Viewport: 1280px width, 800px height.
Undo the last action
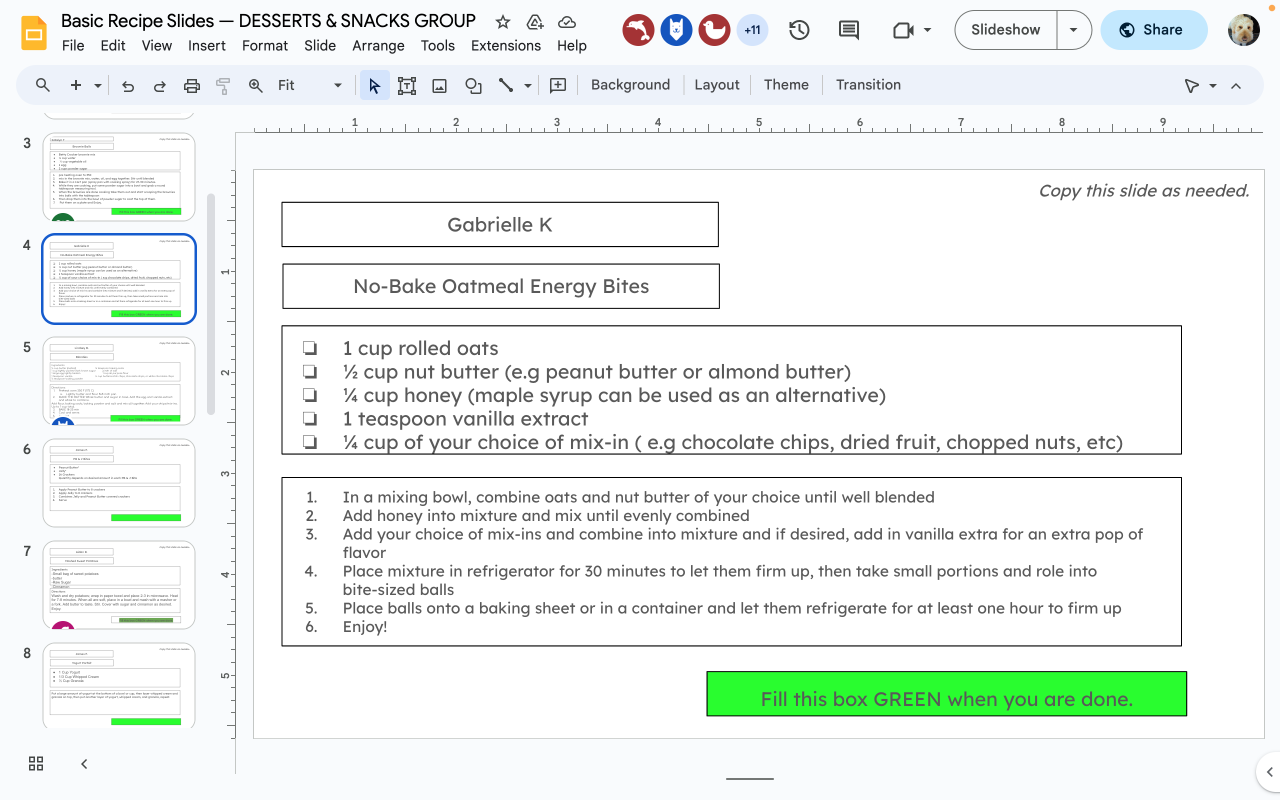(x=128, y=85)
